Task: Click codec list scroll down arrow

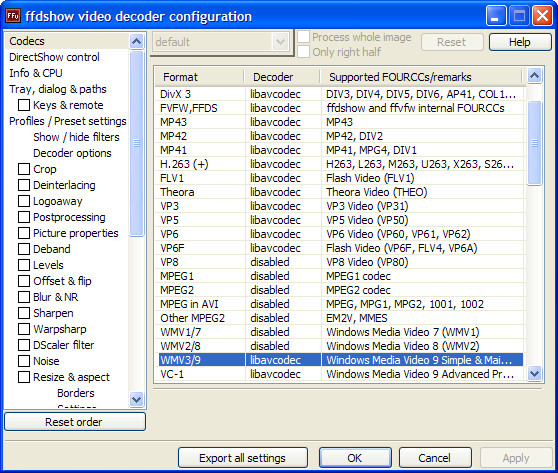Action: [x=535, y=374]
